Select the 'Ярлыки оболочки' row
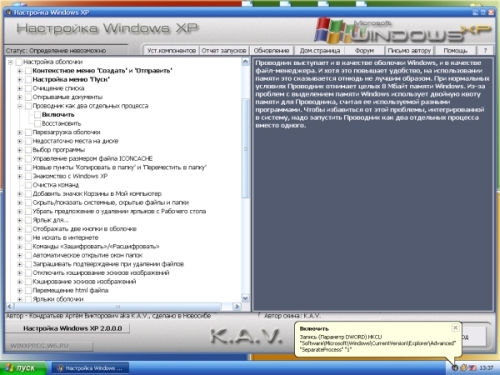 coord(58,299)
